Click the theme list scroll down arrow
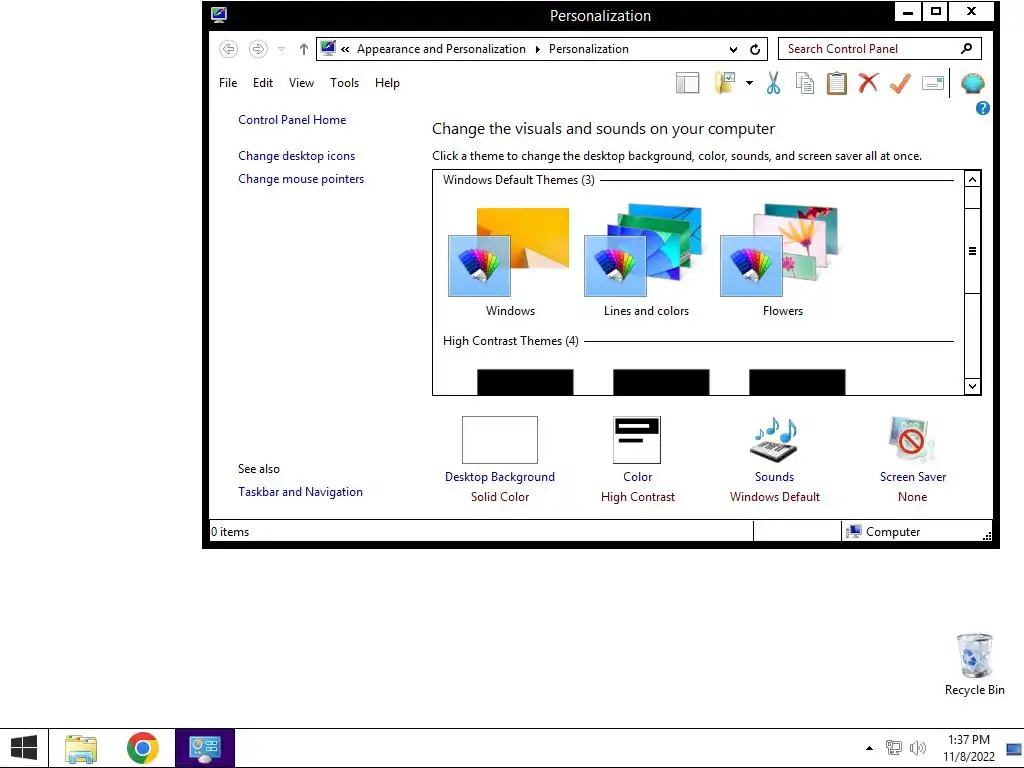Image resolution: width=1024 pixels, height=768 pixels. (x=972, y=386)
